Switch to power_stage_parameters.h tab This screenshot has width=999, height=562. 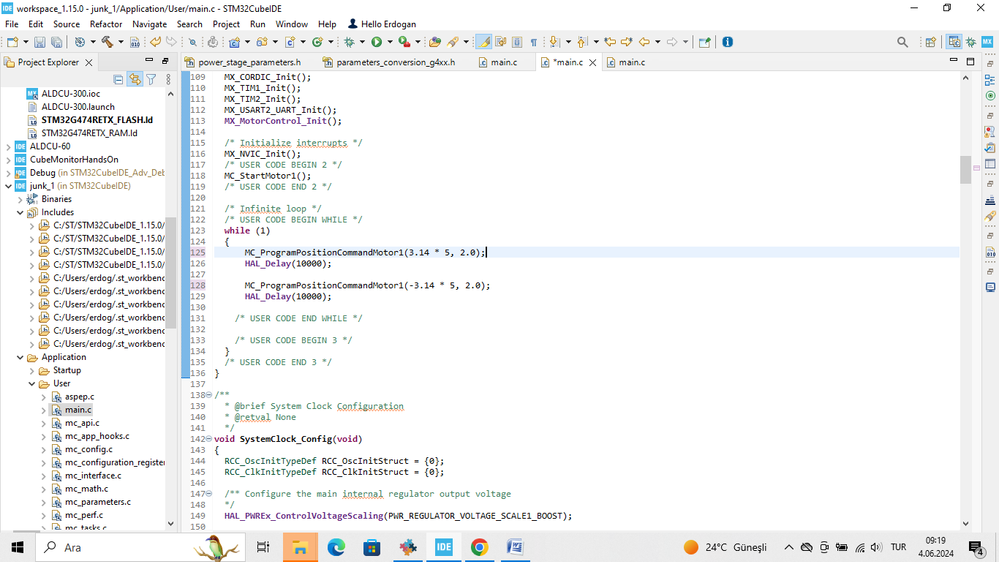pyautogui.click(x=249, y=62)
